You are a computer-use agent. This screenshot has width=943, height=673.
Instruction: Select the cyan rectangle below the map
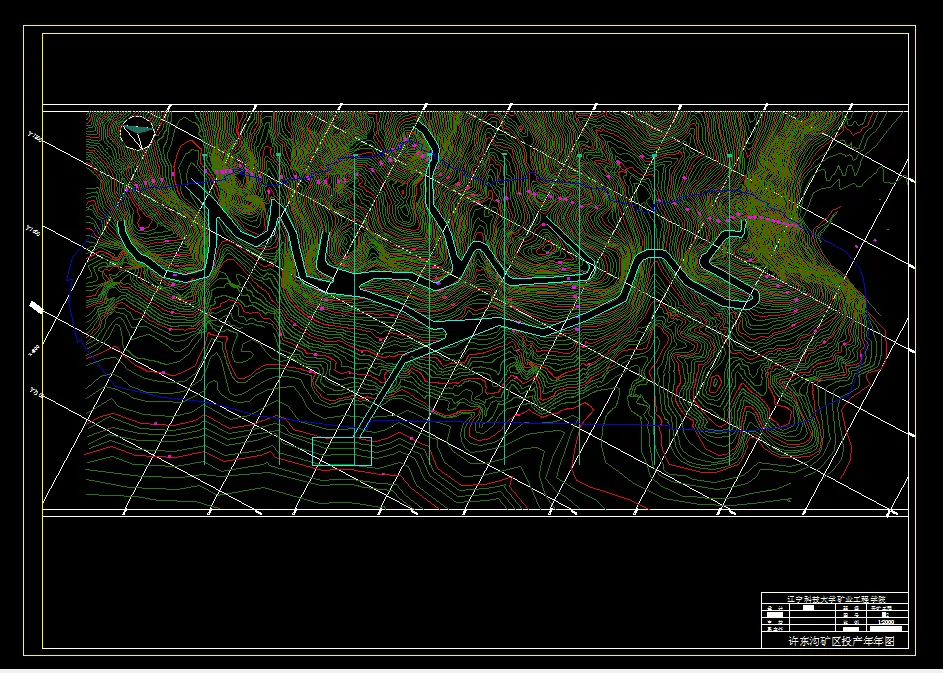[342, 451]
